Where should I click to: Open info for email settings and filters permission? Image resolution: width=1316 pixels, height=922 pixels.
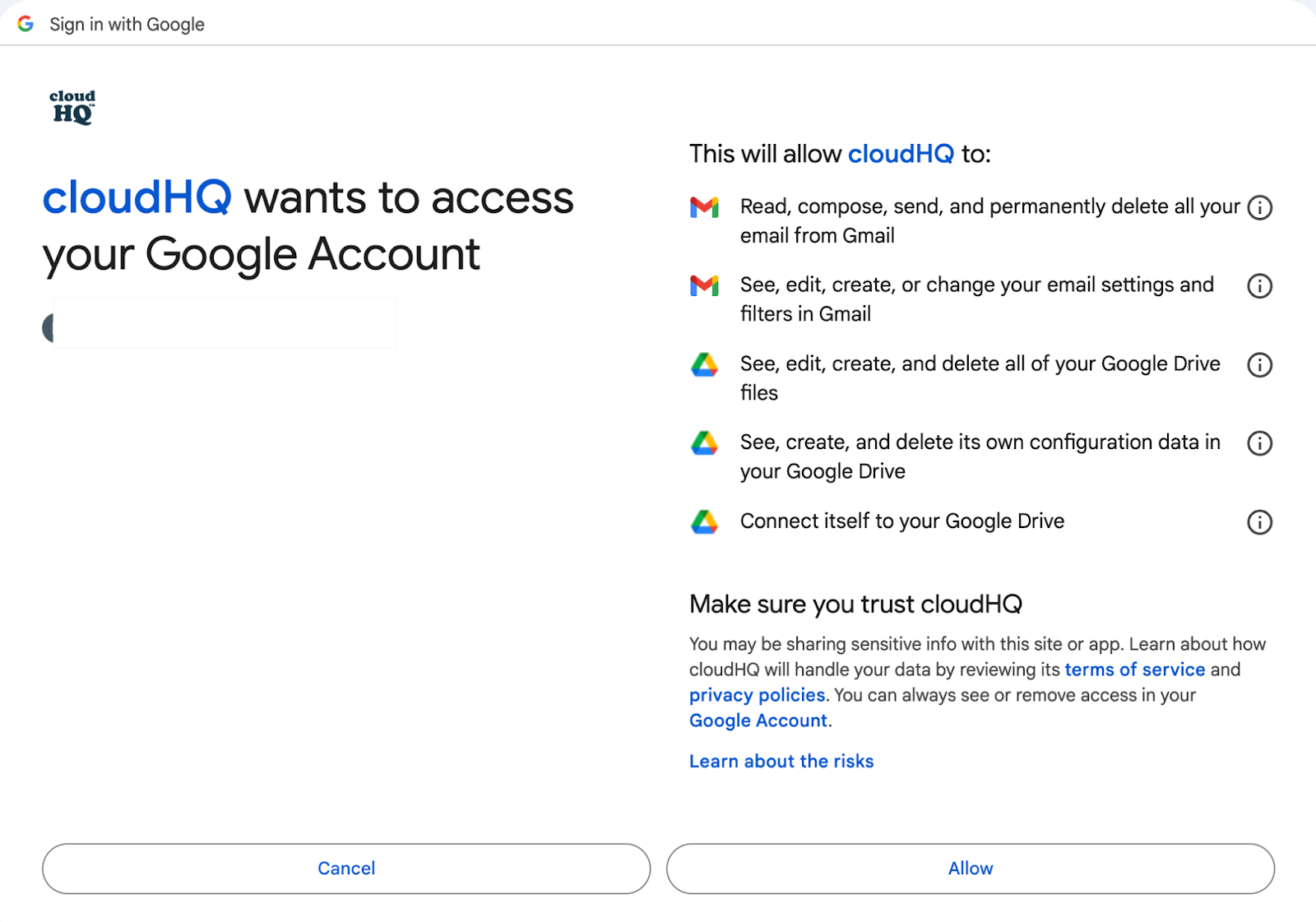click(x=1259, y=286)
